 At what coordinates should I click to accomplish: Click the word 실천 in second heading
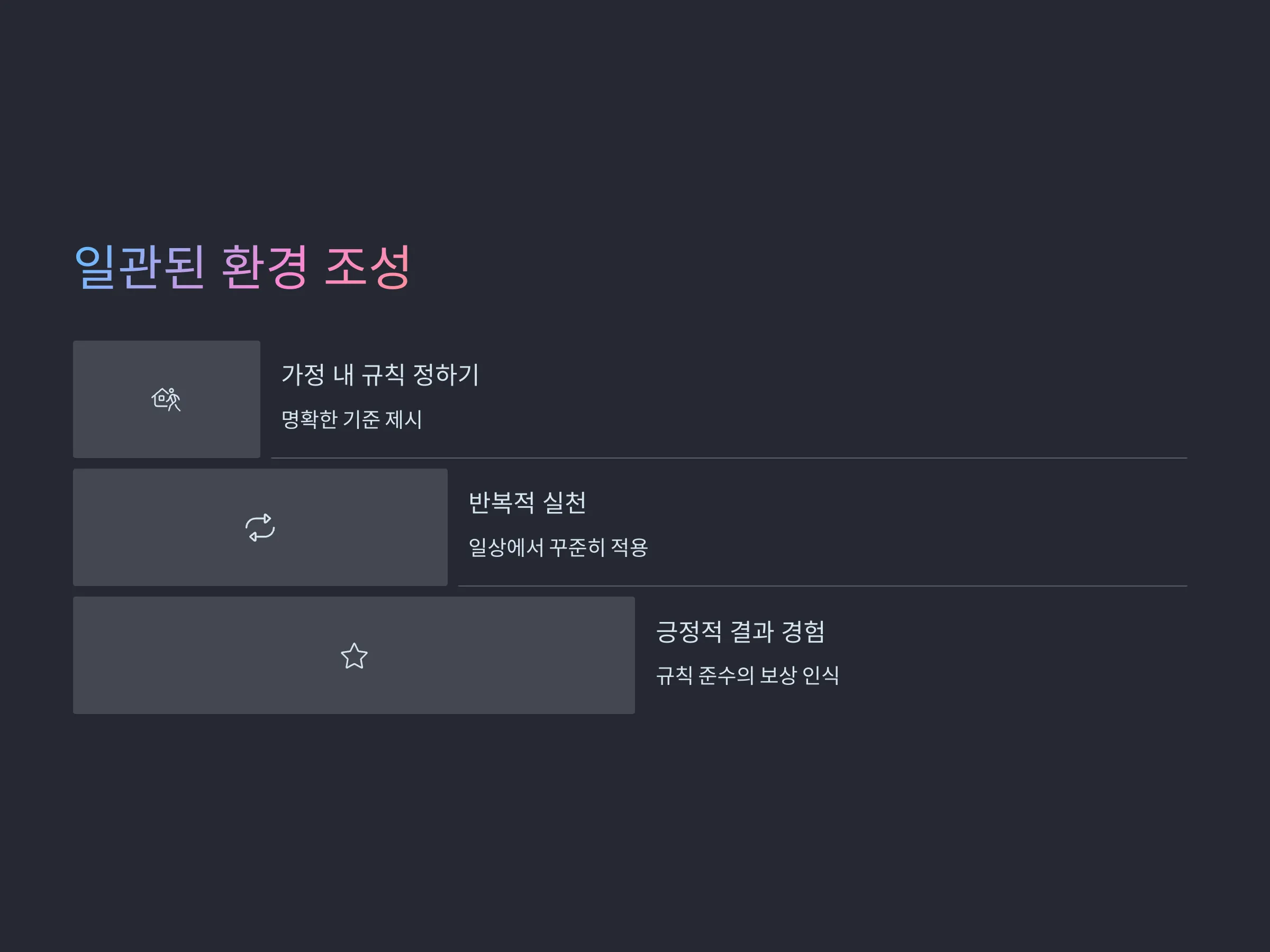pyautogui.click(x=564, y=502)
